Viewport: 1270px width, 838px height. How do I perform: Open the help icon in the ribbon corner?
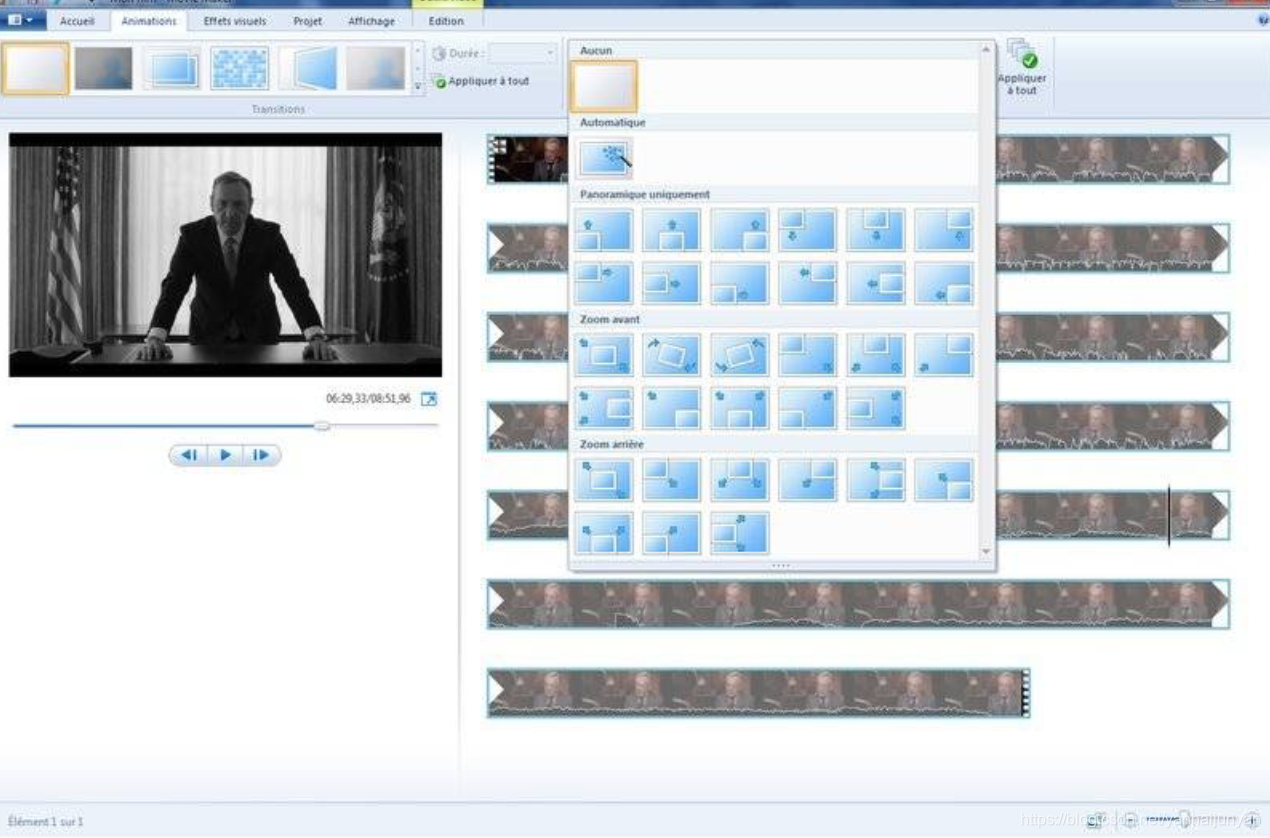(1263, 20)
